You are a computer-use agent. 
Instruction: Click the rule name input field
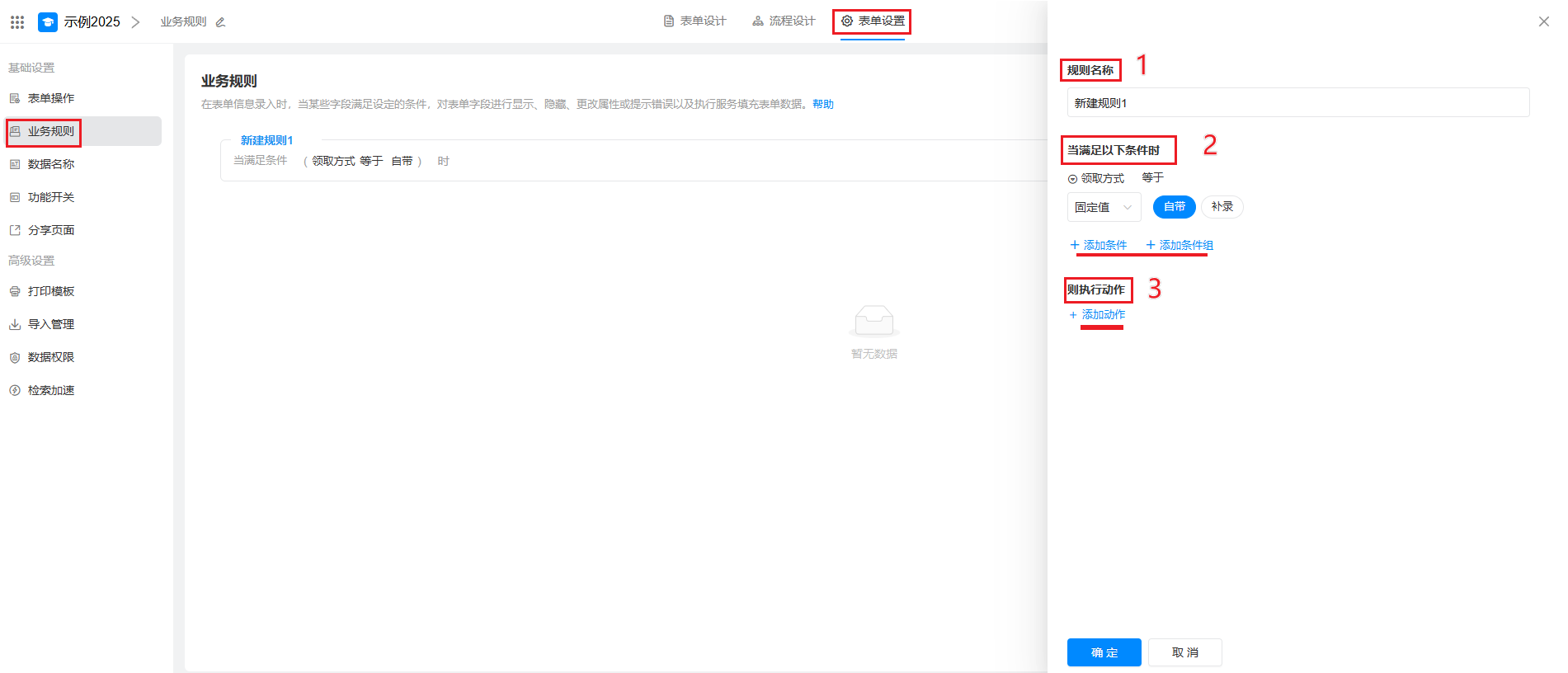pos(1297,103)
